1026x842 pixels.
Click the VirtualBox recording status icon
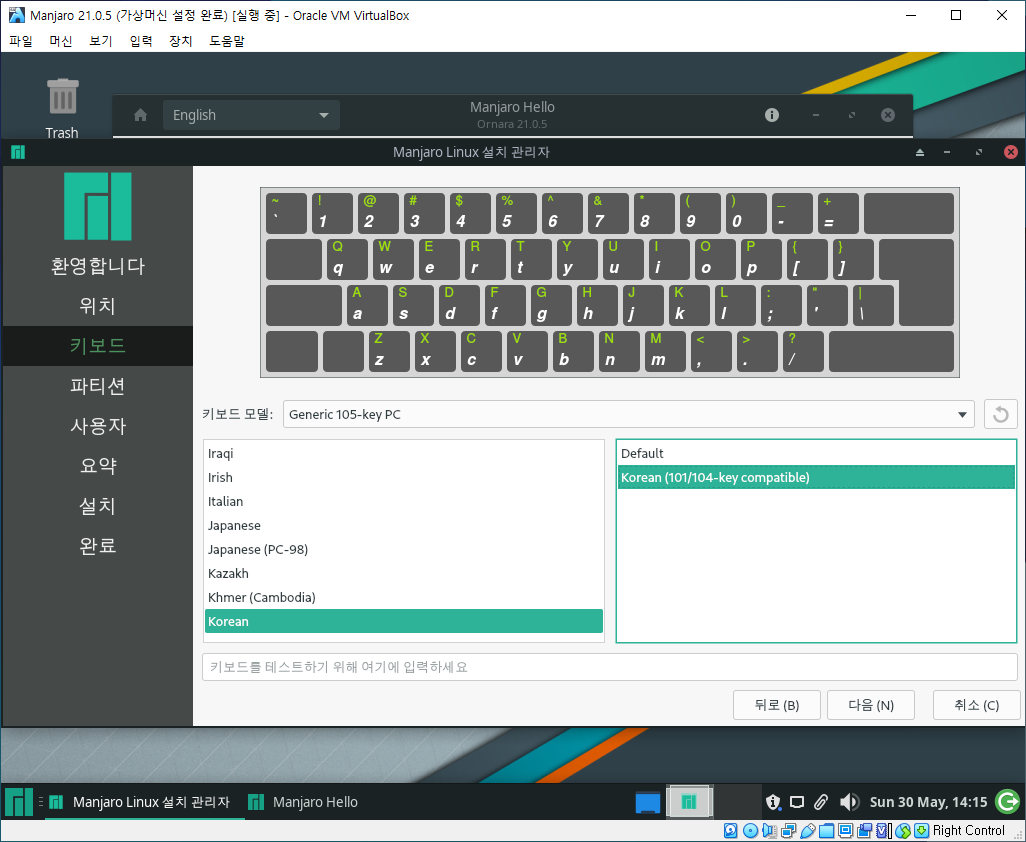click(864, 831)
